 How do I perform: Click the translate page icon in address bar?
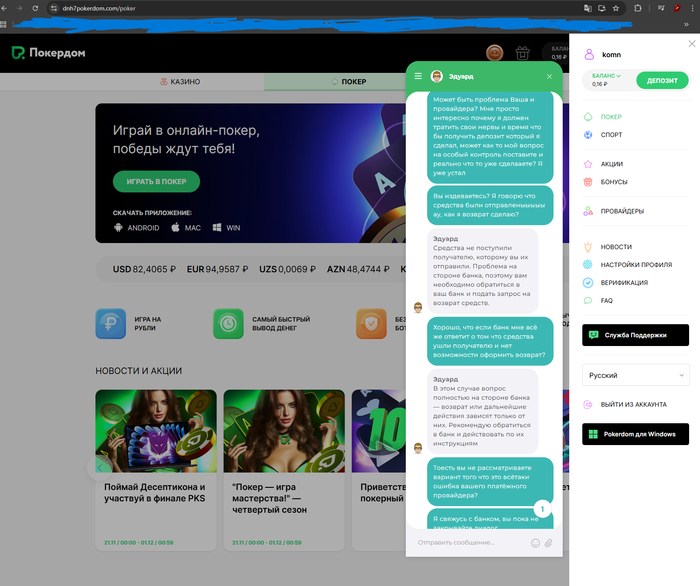[588, 8]
